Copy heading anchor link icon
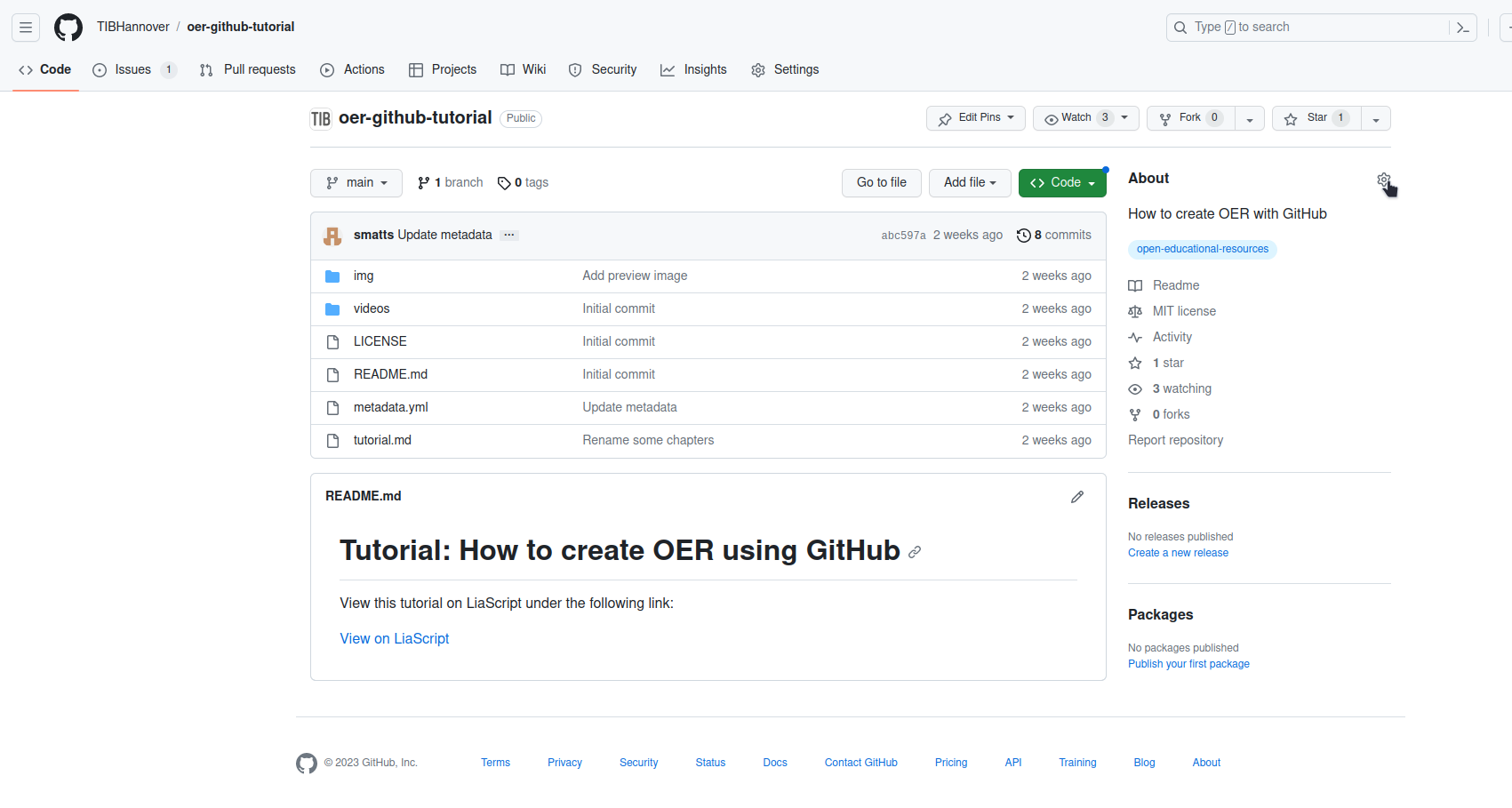1512x808 pixels. 915,552
